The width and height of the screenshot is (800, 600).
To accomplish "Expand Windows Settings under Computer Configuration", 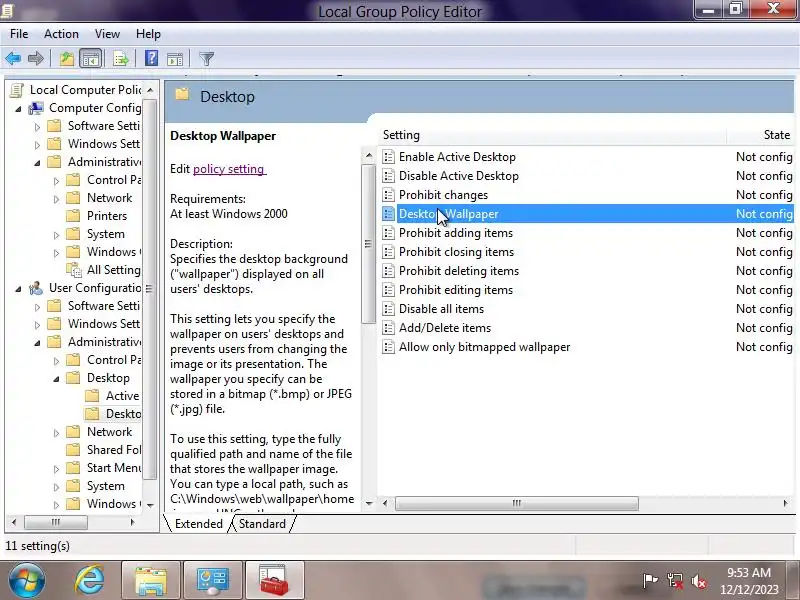I will point(37,145).
